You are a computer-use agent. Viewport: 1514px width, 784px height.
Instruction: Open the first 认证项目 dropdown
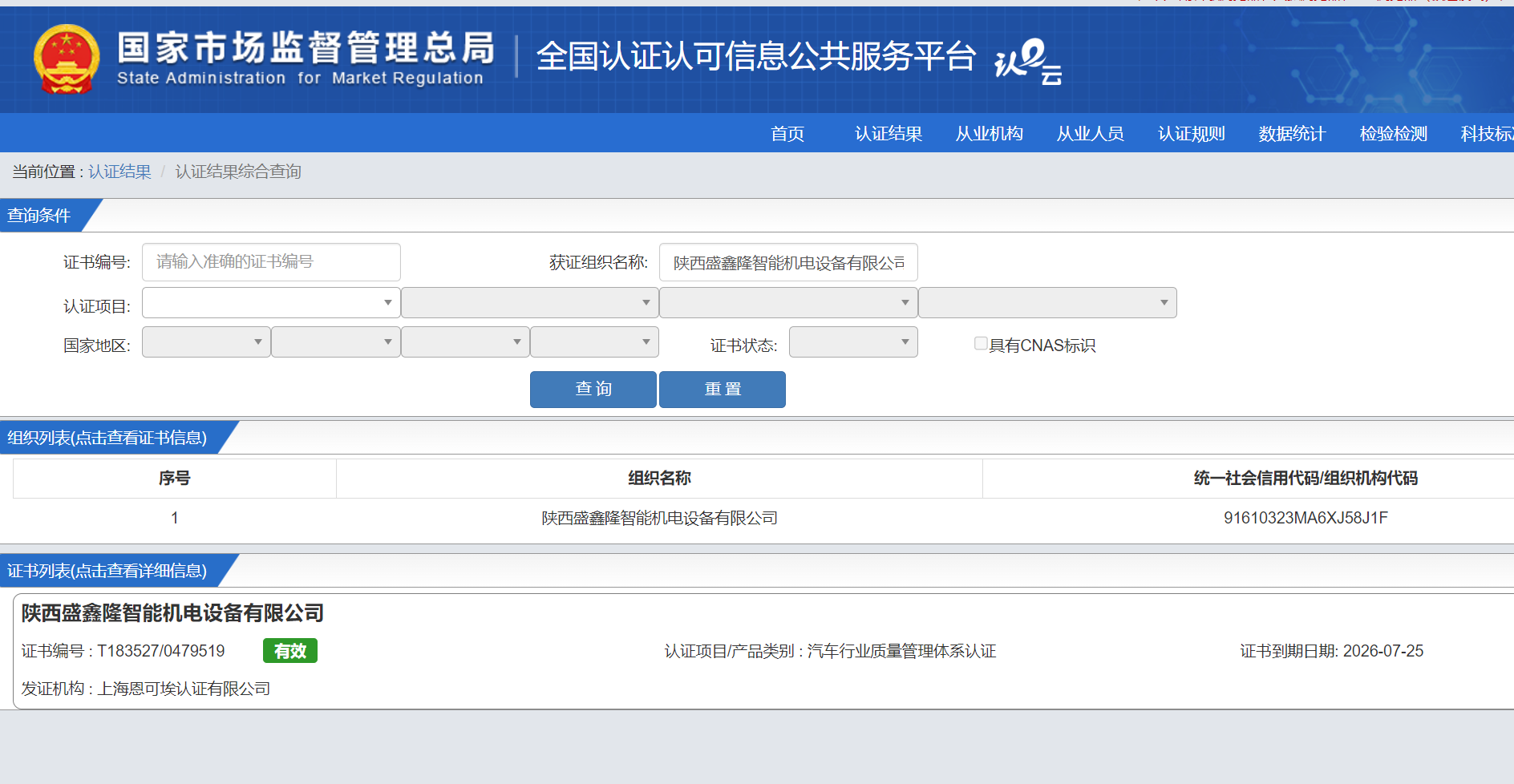tap(271, 303)
